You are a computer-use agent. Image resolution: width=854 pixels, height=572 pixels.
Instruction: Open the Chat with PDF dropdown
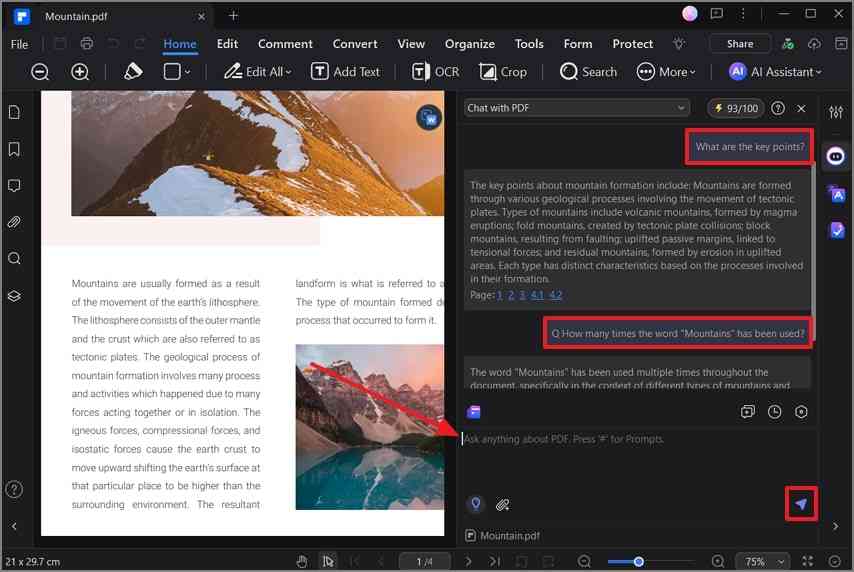point(576,108)
